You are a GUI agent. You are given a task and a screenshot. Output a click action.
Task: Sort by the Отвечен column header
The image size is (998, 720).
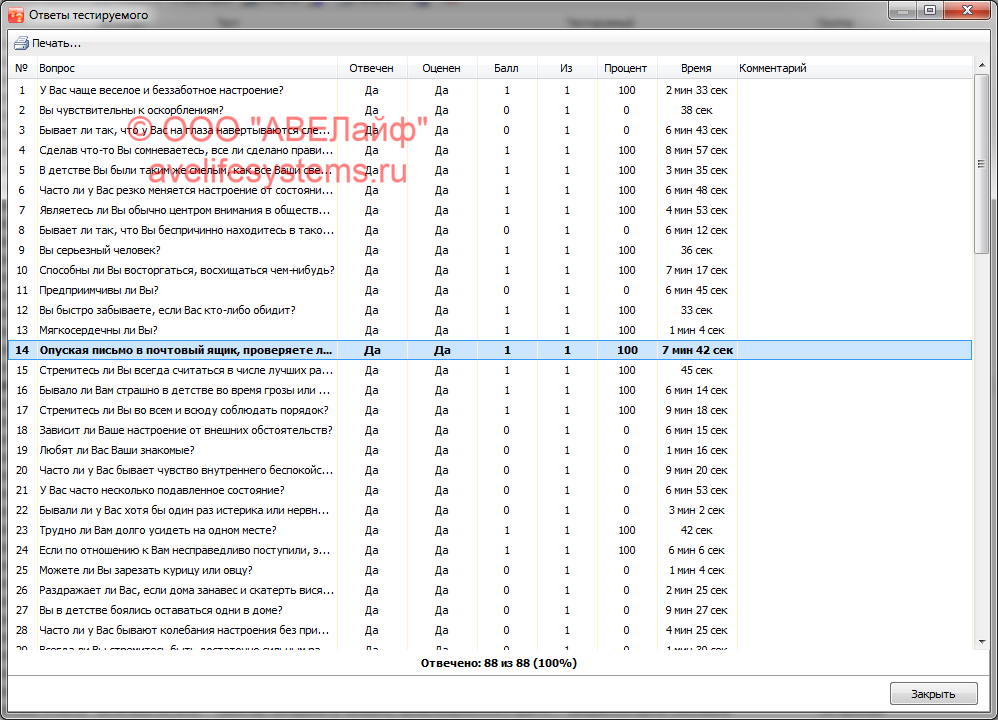pos(371,68)
